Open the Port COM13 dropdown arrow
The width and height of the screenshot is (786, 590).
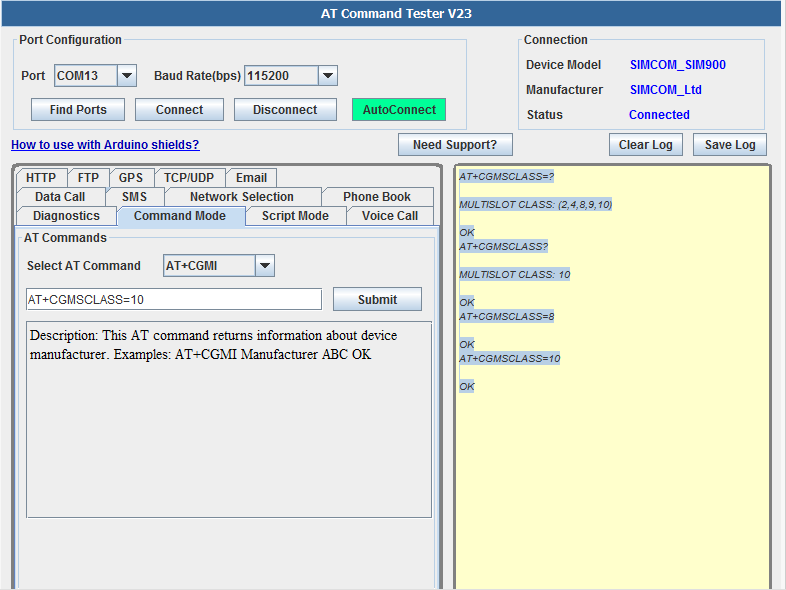(127, 76)
